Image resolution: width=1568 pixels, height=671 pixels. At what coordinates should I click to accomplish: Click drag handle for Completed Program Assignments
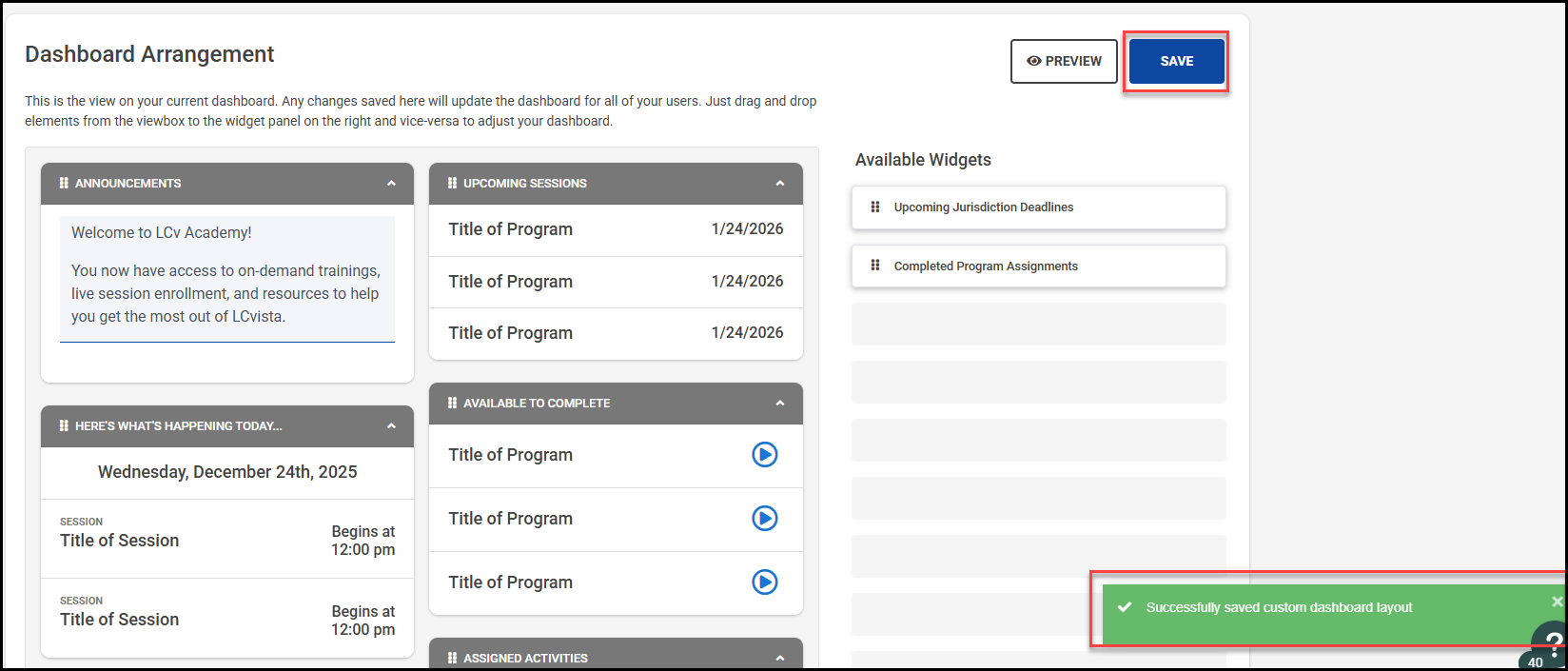[875, 266]
